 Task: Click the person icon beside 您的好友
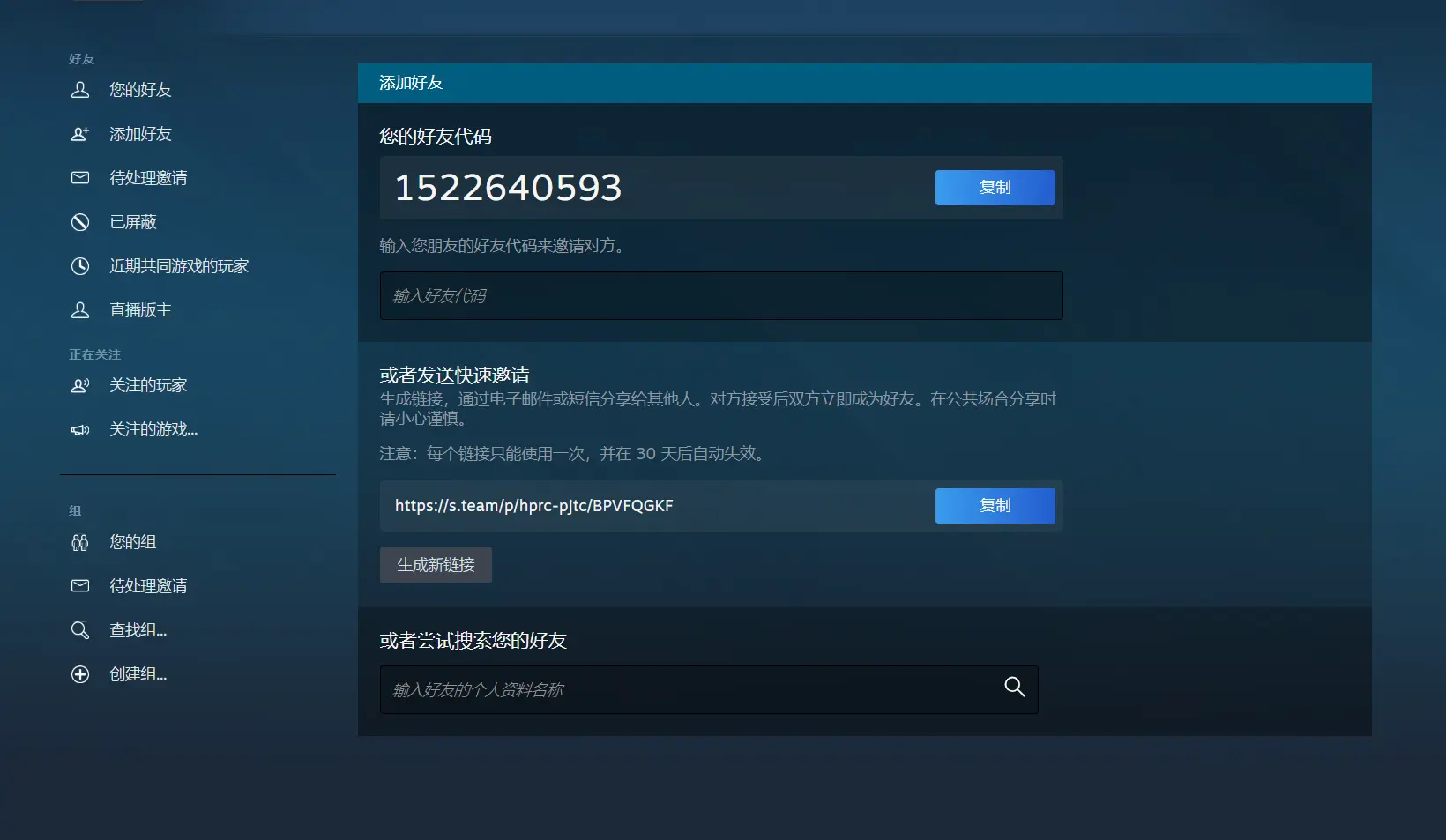coord(80,90)
